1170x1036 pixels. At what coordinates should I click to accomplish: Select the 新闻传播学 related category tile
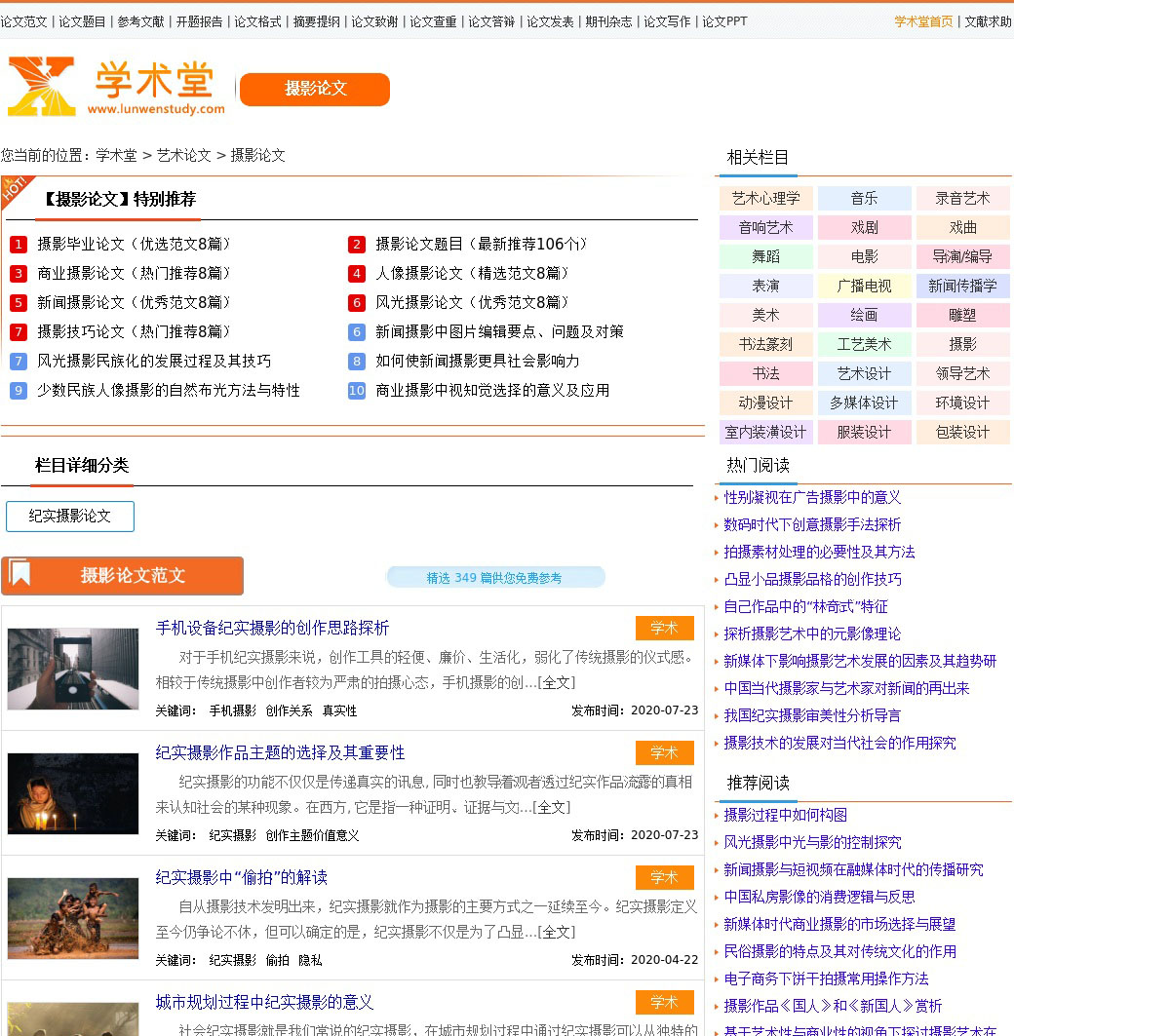962,287
